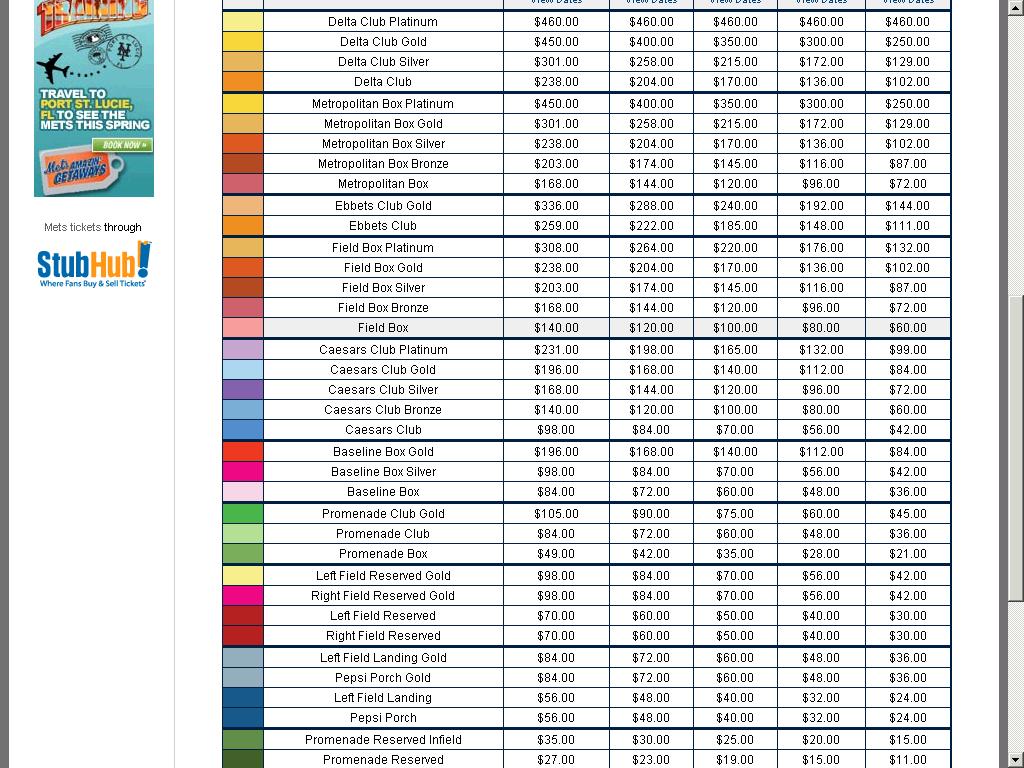Image resolution: width=1024 pixels, height=768 pixels.
Task: Click the $27.00 price cell
Action: point(556,760)
